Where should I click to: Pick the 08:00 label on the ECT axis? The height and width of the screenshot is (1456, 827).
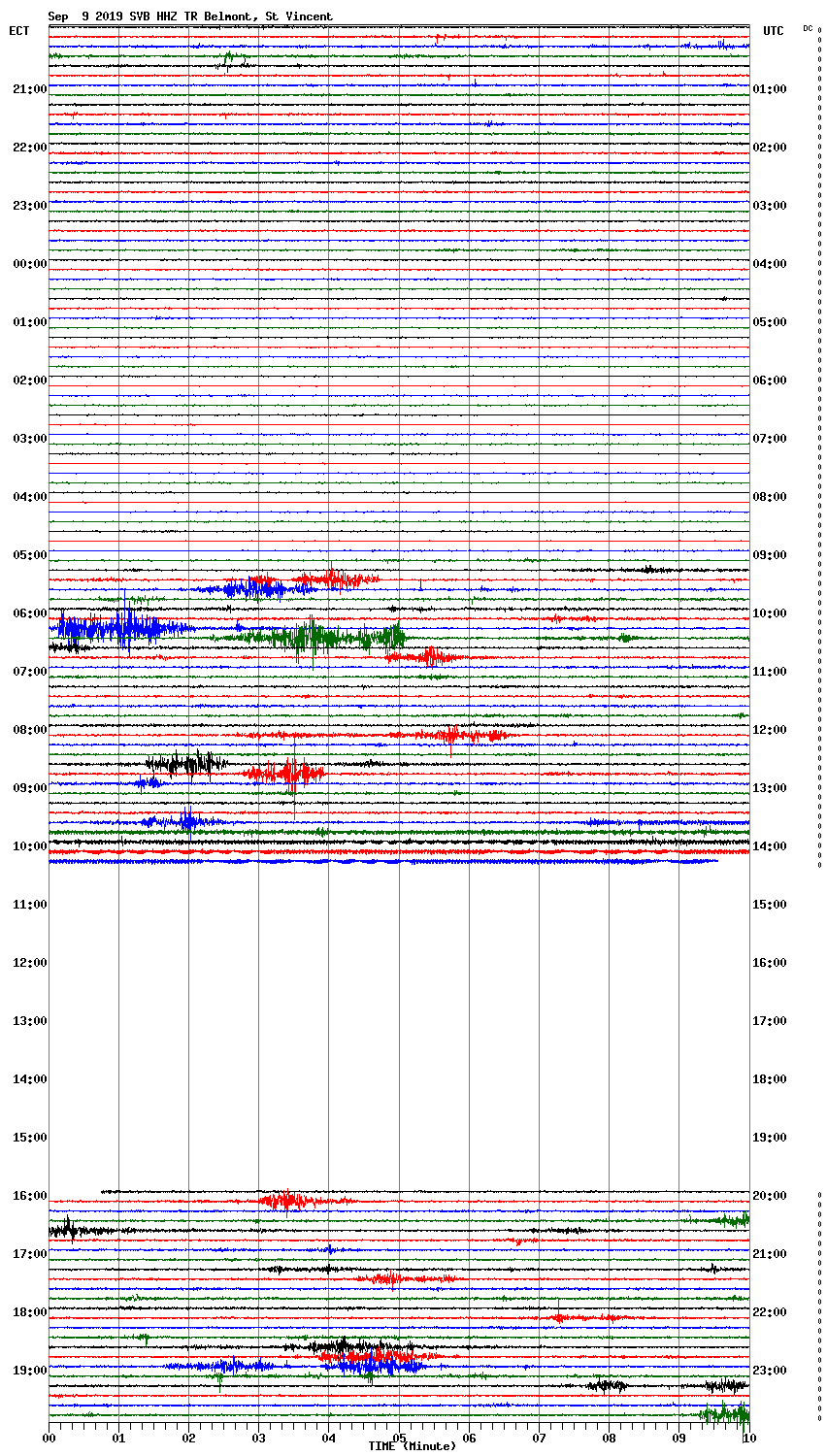(x=29, y=730)
